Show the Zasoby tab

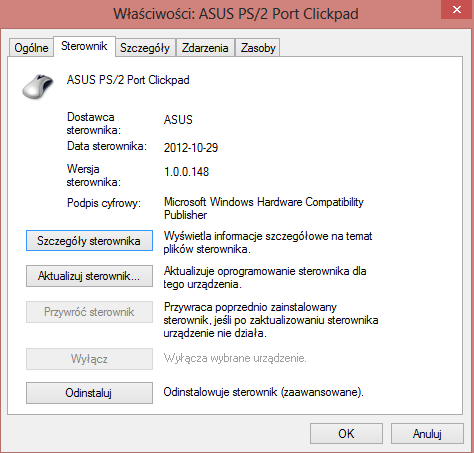pyautogui.click(x=258, y=48)
